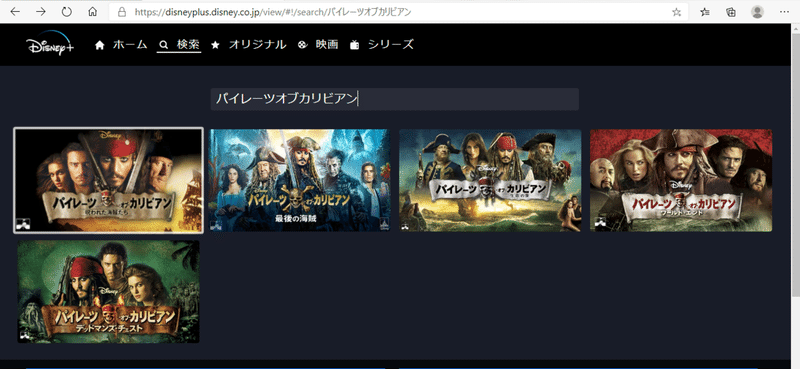This screenshot has height=369, width=800.
Task: Click the TV icon beside シリーズ
Action: [x=355, y=45]
